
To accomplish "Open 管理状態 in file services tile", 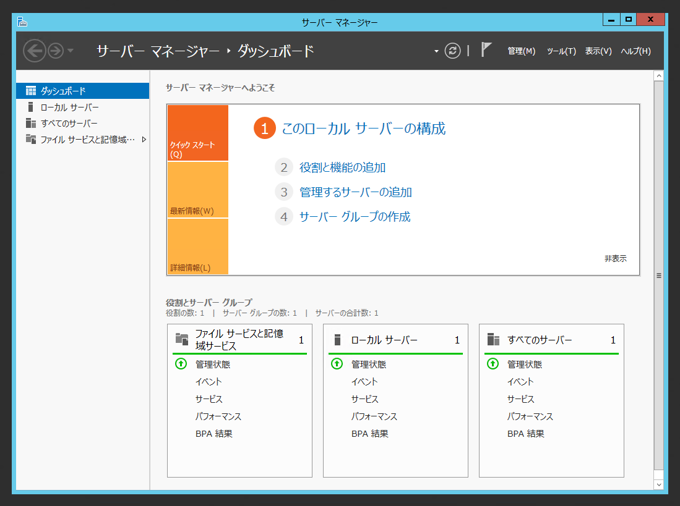I will 213,364.
